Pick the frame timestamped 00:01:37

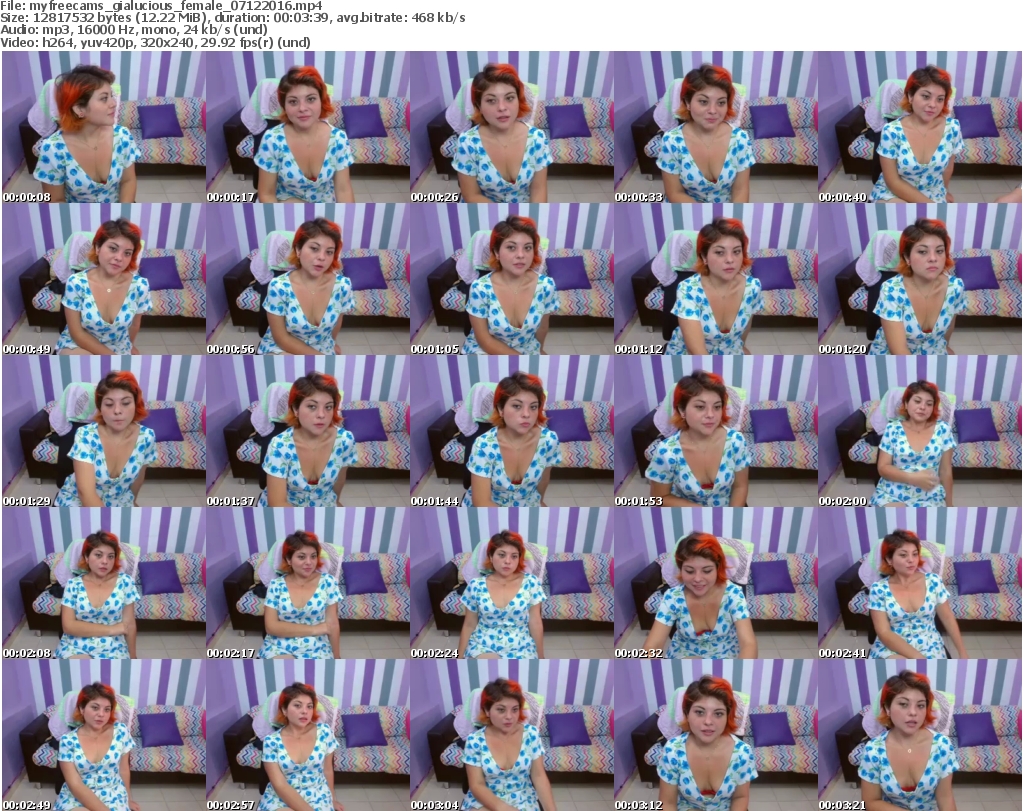click(308, 432)
